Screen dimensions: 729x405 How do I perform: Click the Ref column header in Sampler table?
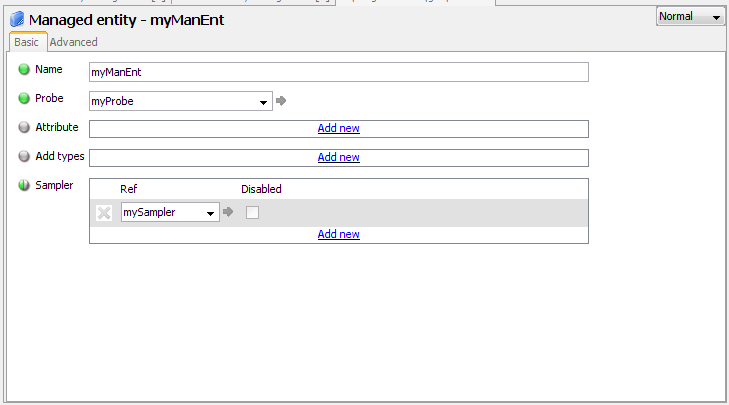pyautogui.click(x=128, y=189)
